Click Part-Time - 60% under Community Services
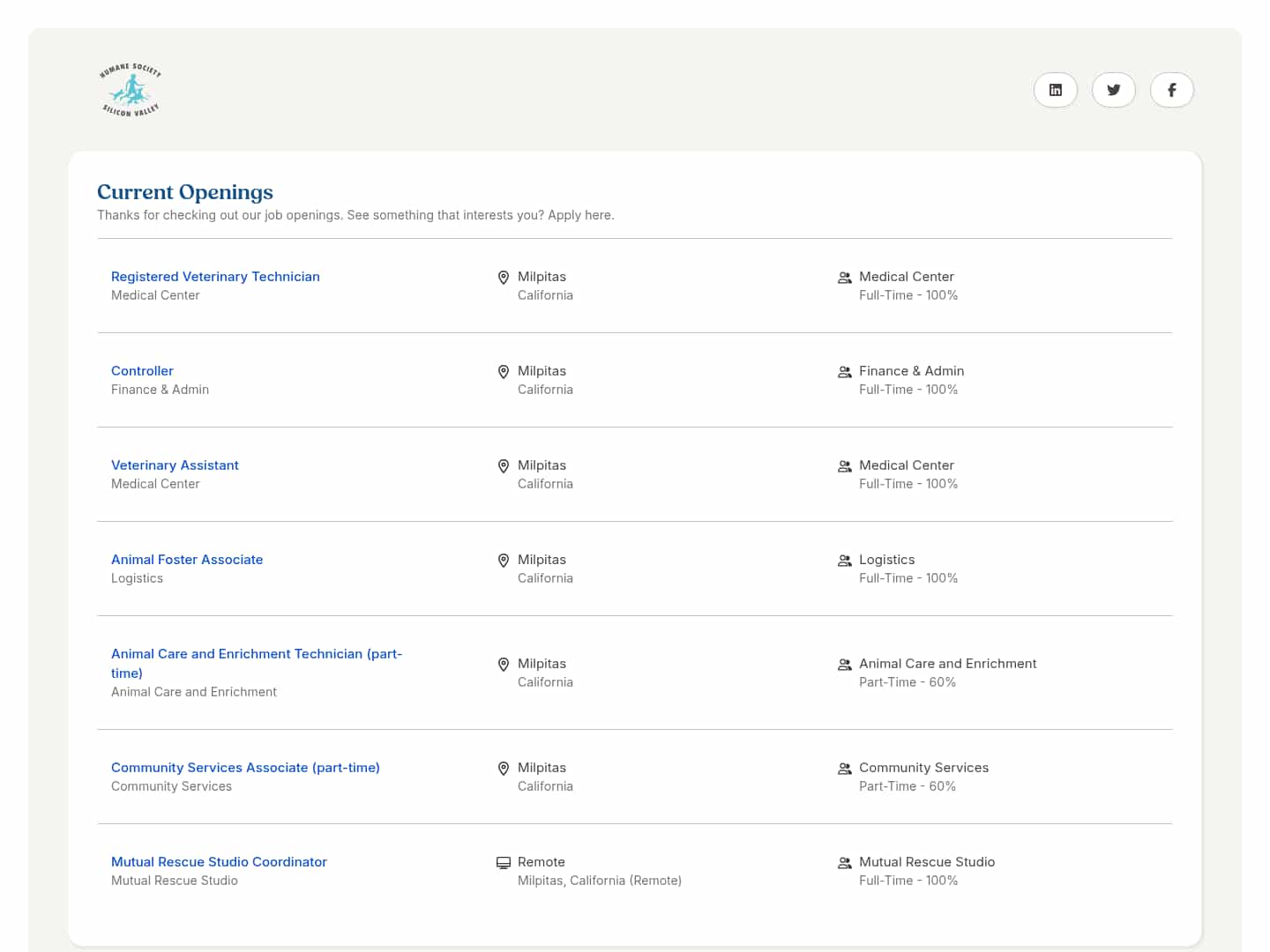This screenshot has width=1270, height=952. pos(907,786)
